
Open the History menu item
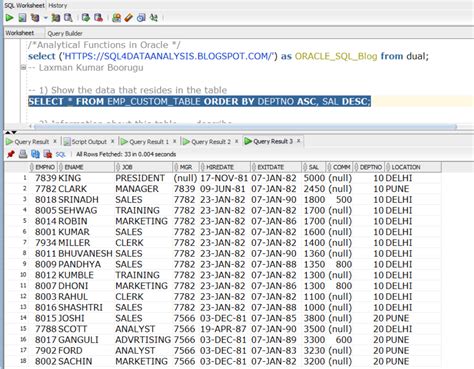tap(58, 5)
